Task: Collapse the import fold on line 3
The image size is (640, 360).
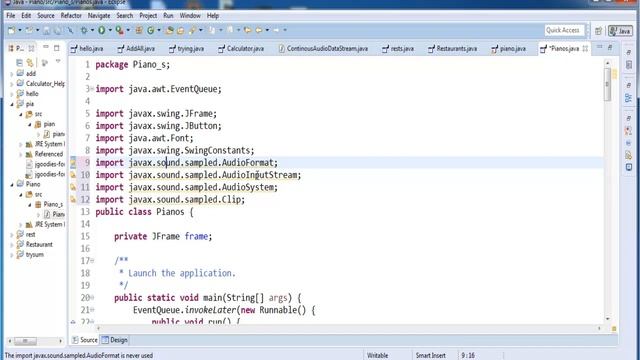Action: coord(92,89)
